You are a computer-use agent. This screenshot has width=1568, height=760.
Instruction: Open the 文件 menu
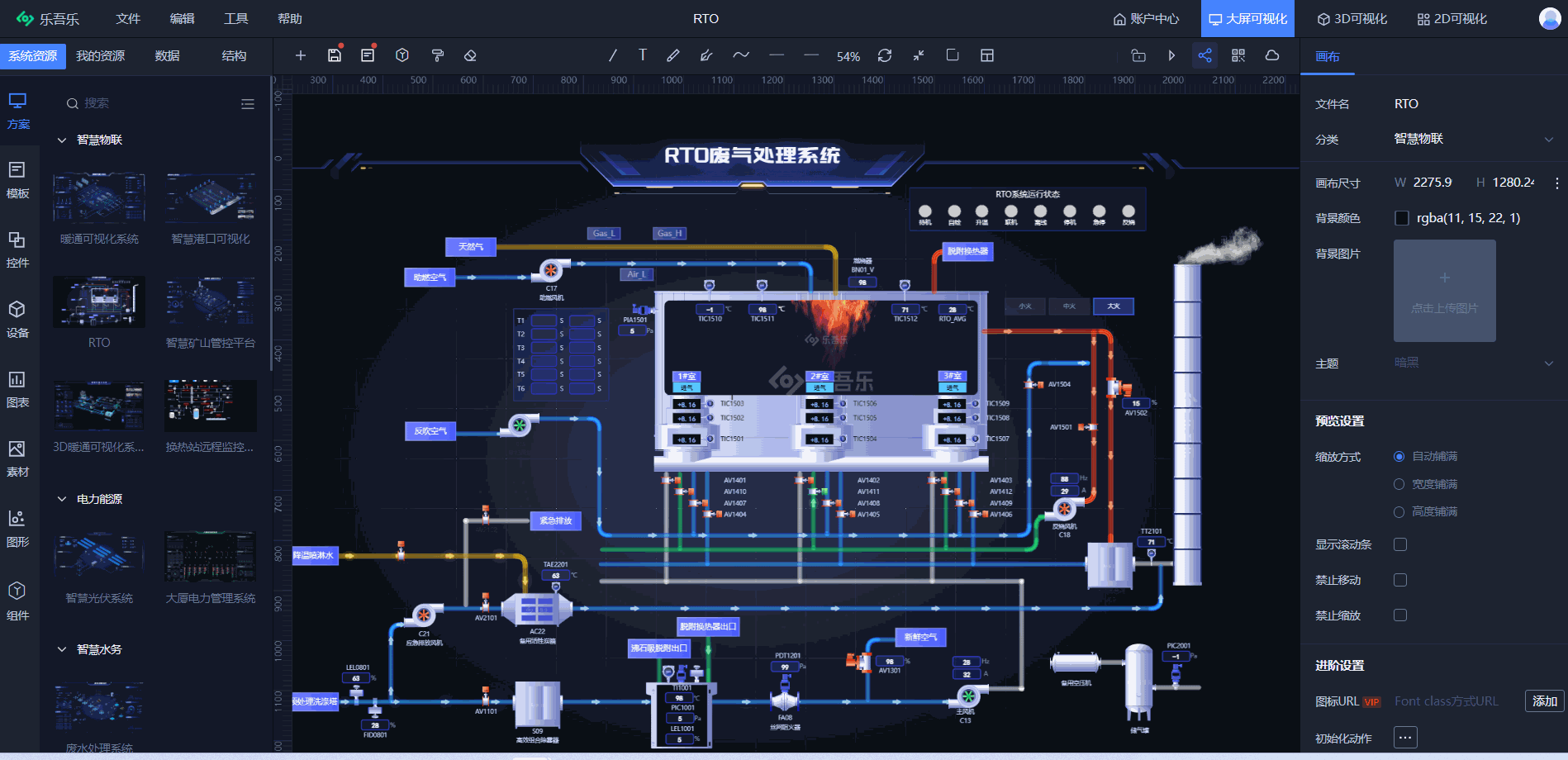[128, 18]
